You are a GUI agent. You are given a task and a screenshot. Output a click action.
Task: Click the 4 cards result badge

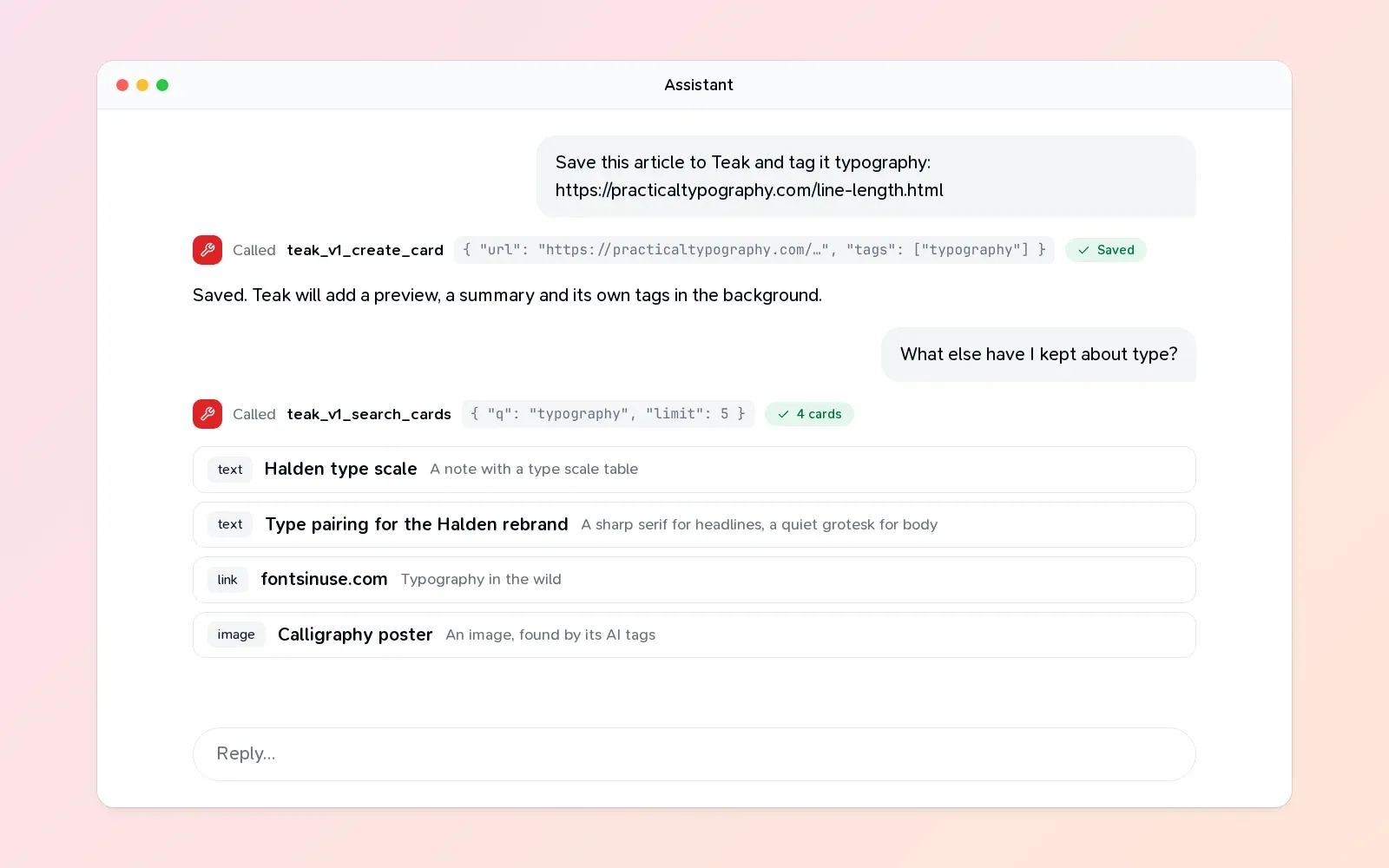tap(809, 414)
